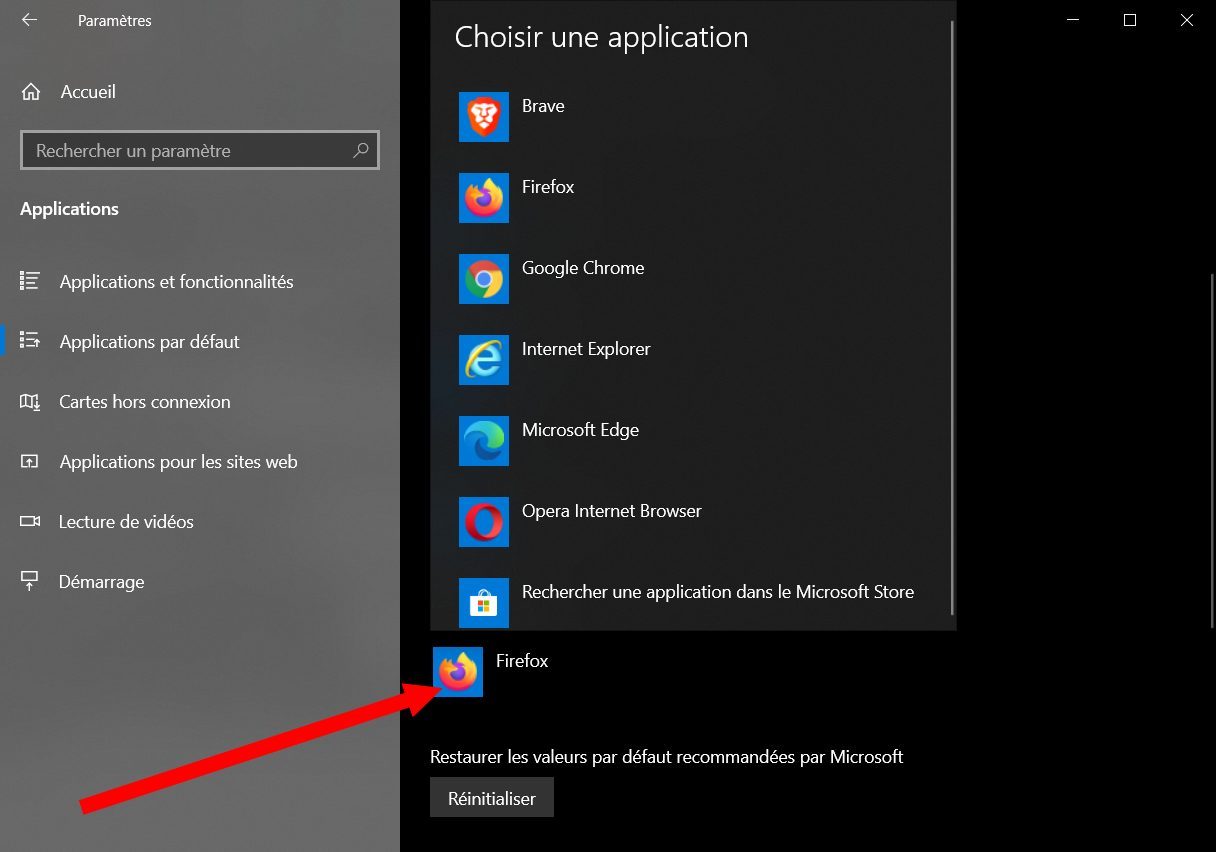This screenshot has width=1216, height=852.
Task: Click the search magnifier icon
Action: pos(361,151)
